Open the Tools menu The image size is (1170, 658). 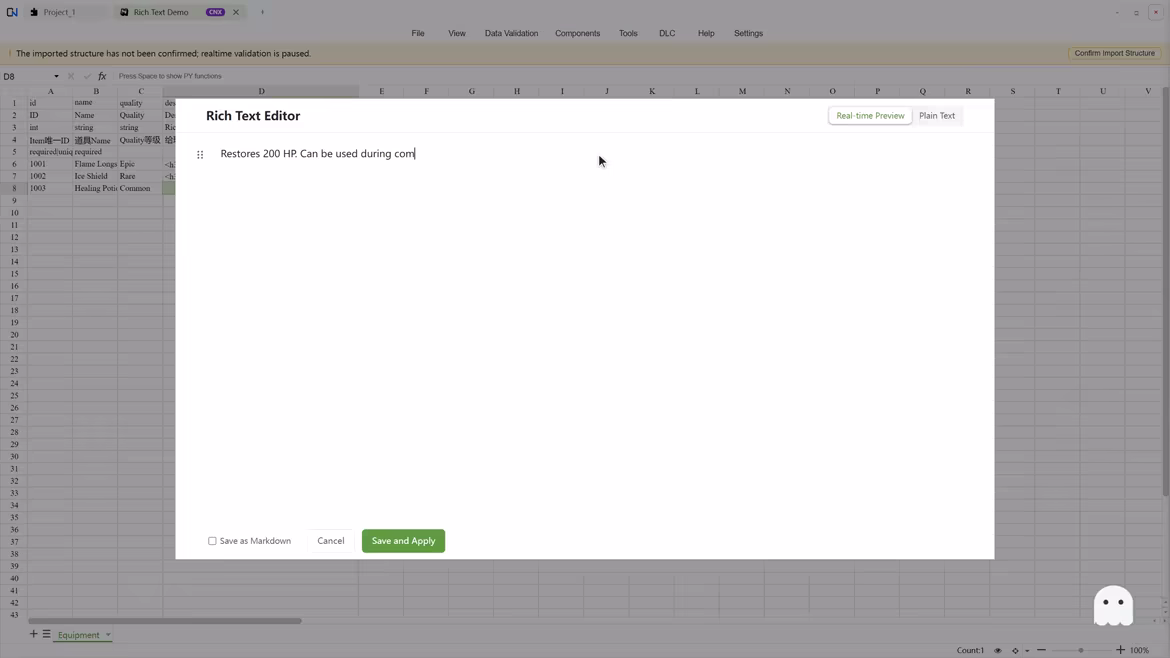pos(628,34)
